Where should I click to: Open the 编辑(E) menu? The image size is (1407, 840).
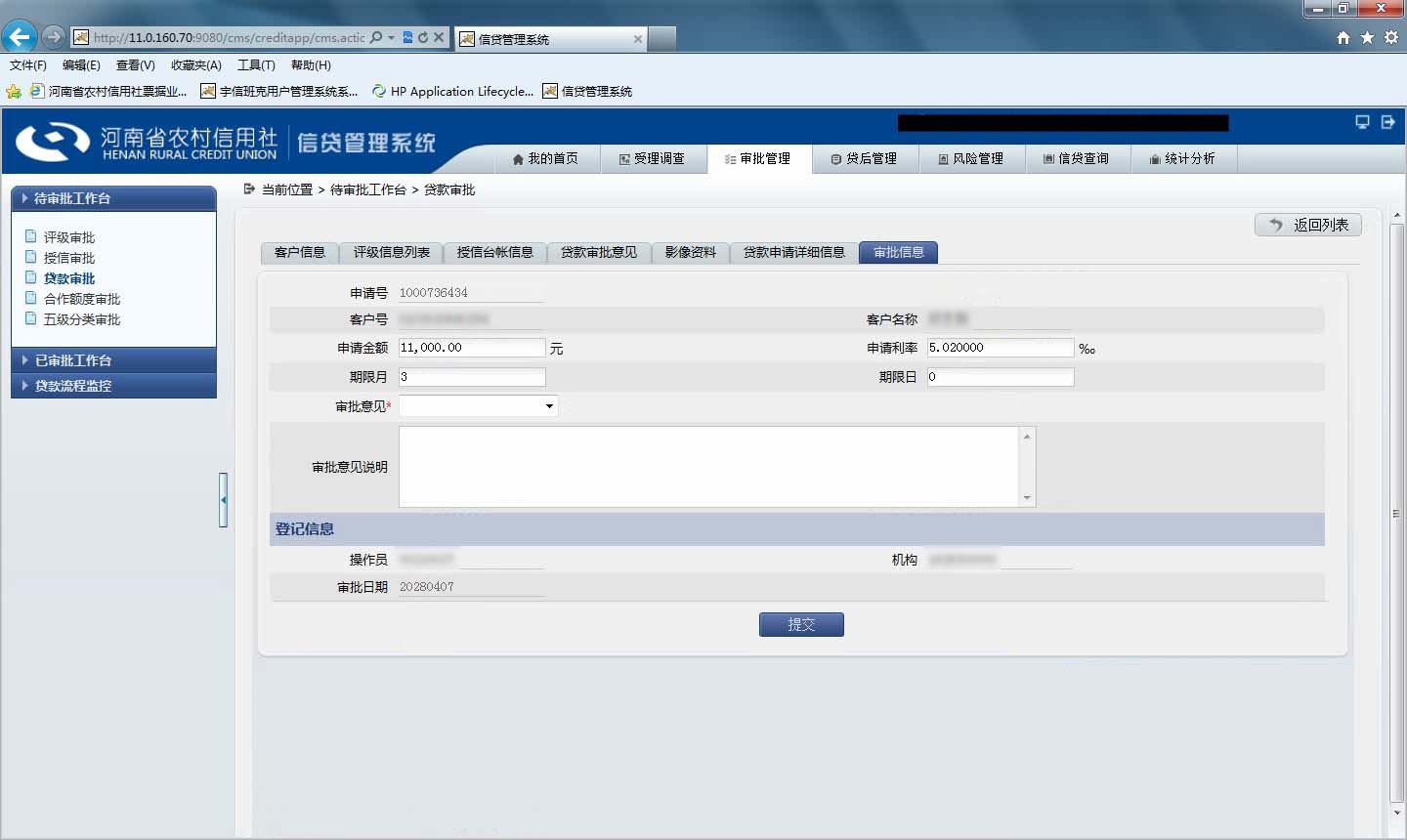coord(81,65)
